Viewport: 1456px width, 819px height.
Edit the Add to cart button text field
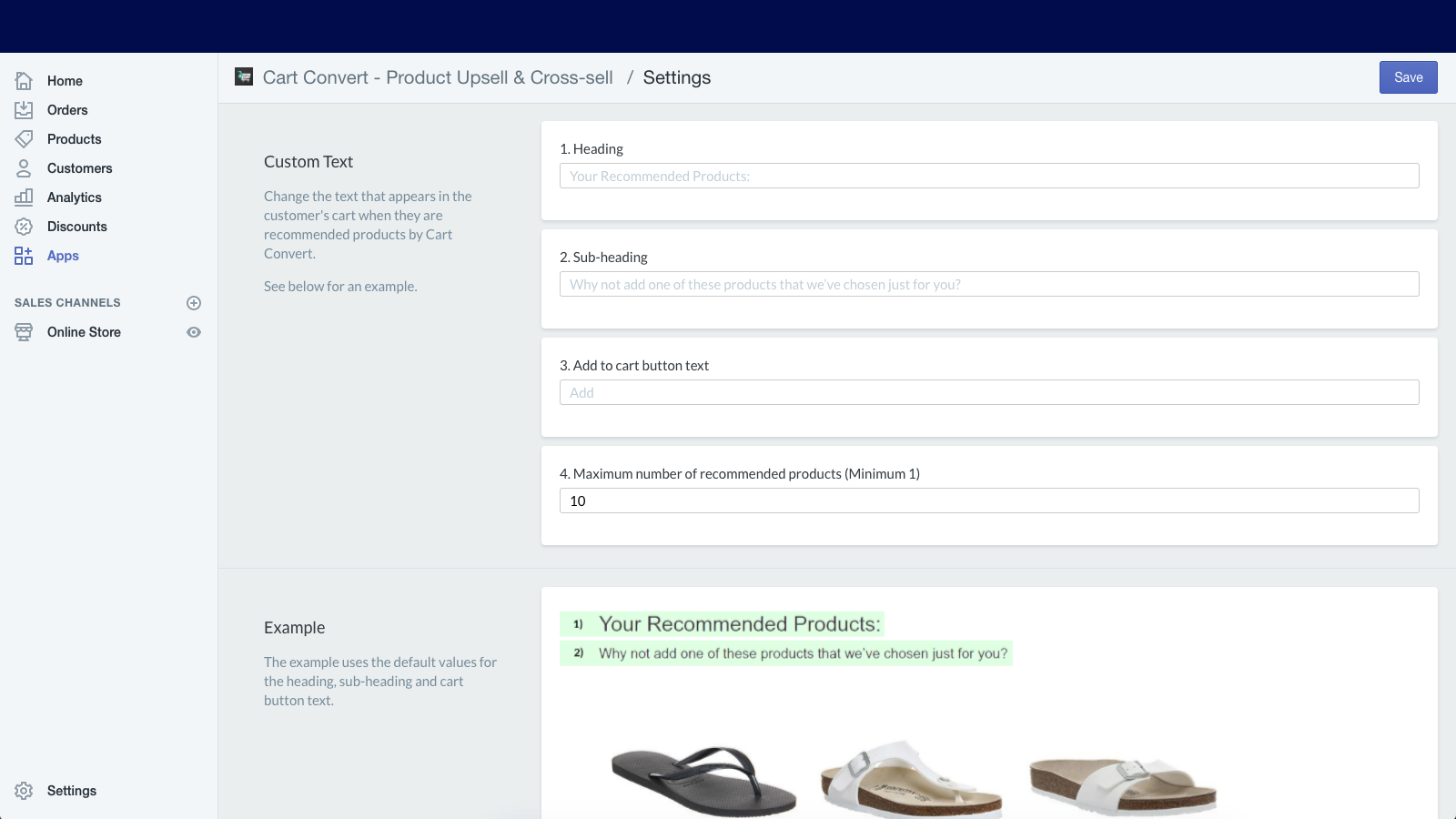pos(989,392)
